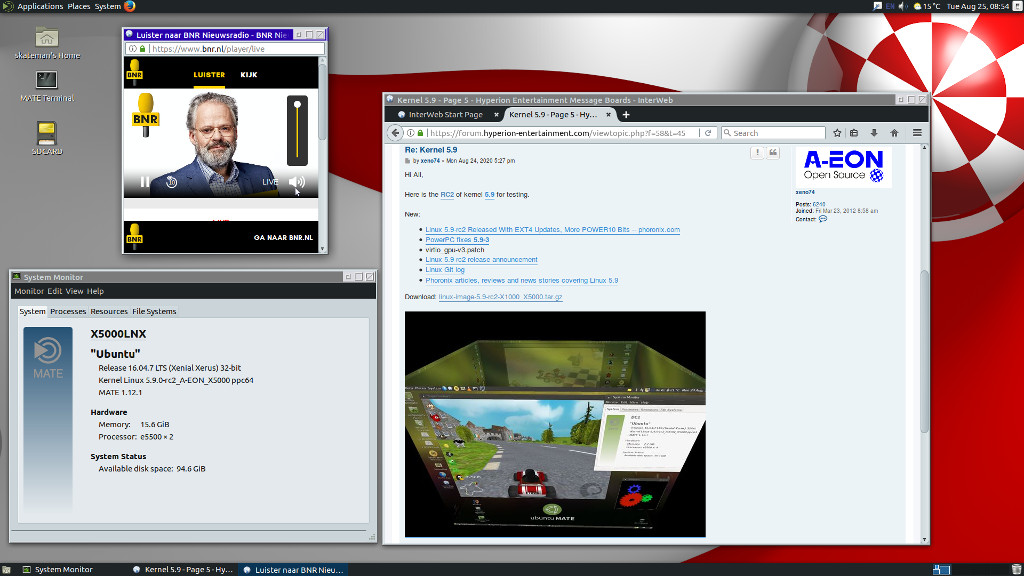Open the skateman's Home desktop folder icon
The width and height of the screenshot is (1024, 576).
[x=47, y=43]
